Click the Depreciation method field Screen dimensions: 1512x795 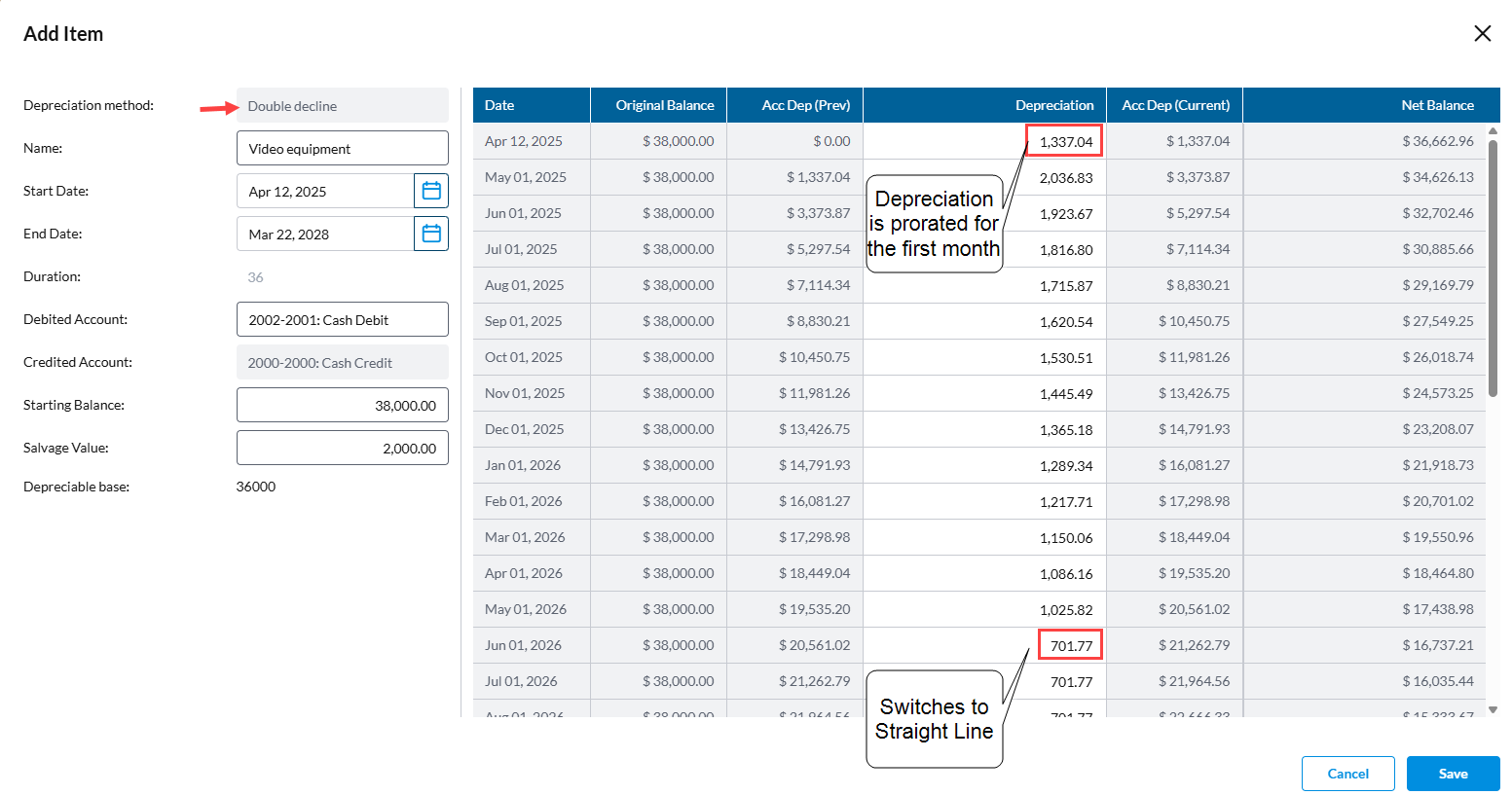coord(342,106)
